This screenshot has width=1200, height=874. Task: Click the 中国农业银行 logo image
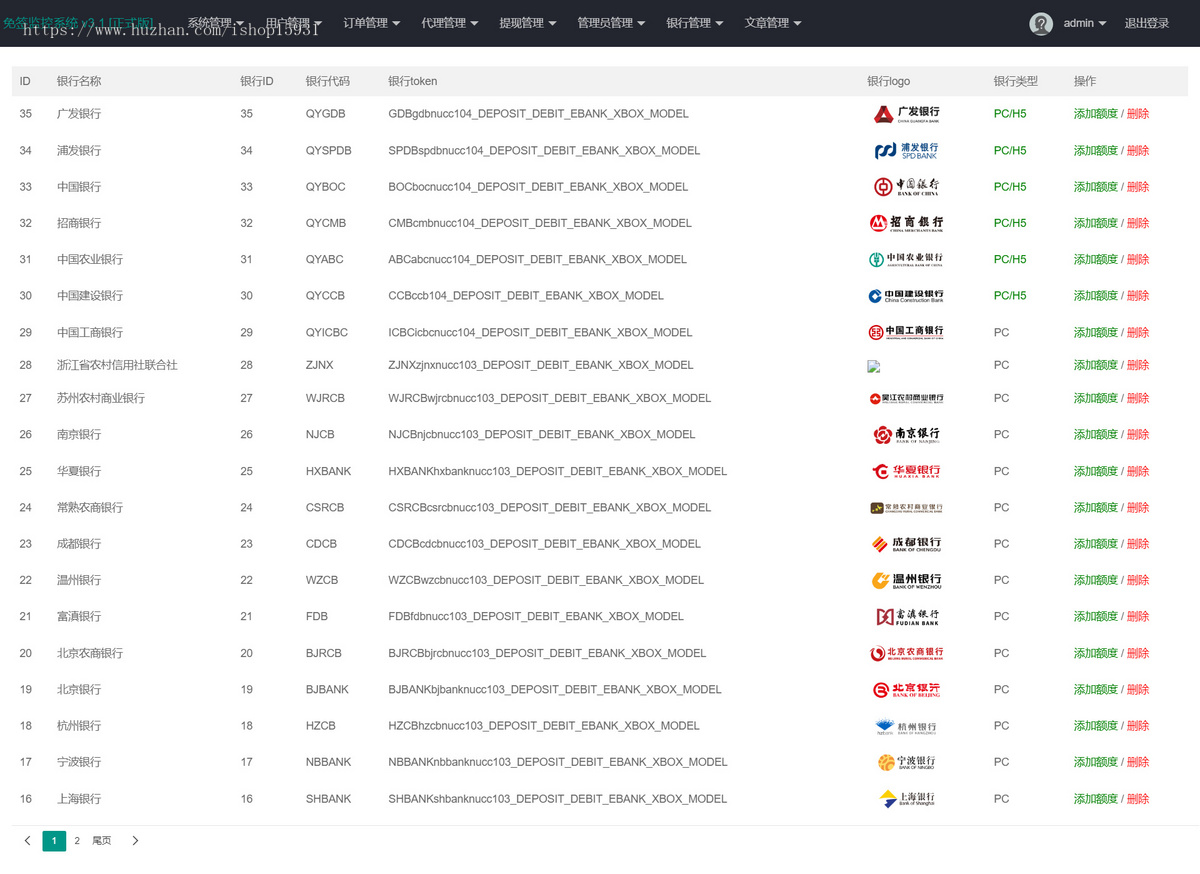906,259
